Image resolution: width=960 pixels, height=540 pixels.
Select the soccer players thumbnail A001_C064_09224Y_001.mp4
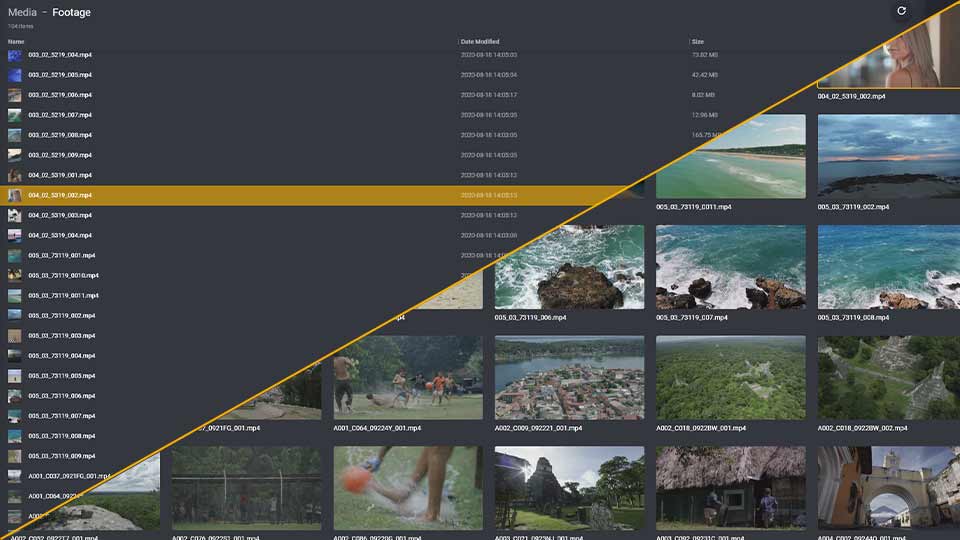point(407,377)
